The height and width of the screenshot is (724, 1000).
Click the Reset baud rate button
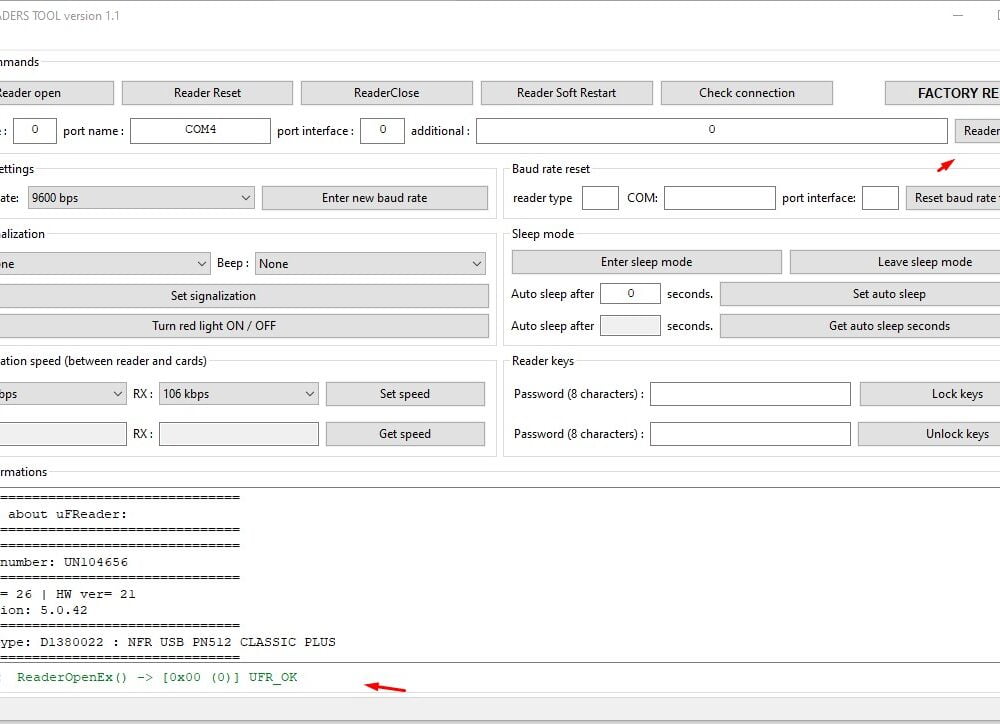click(953, 198)
